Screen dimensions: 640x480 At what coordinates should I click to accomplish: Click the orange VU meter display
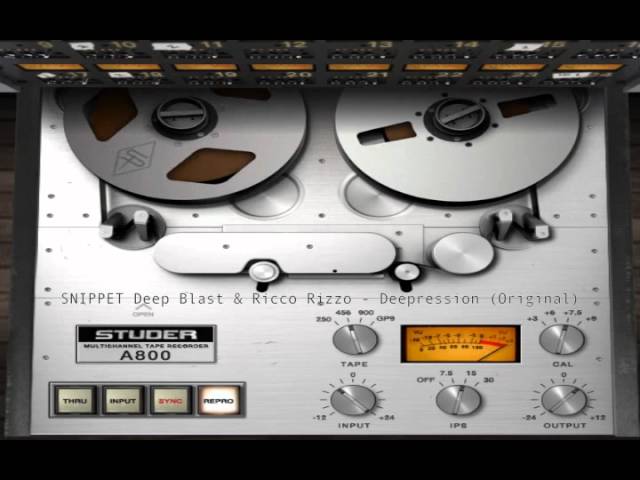point(460,344)
